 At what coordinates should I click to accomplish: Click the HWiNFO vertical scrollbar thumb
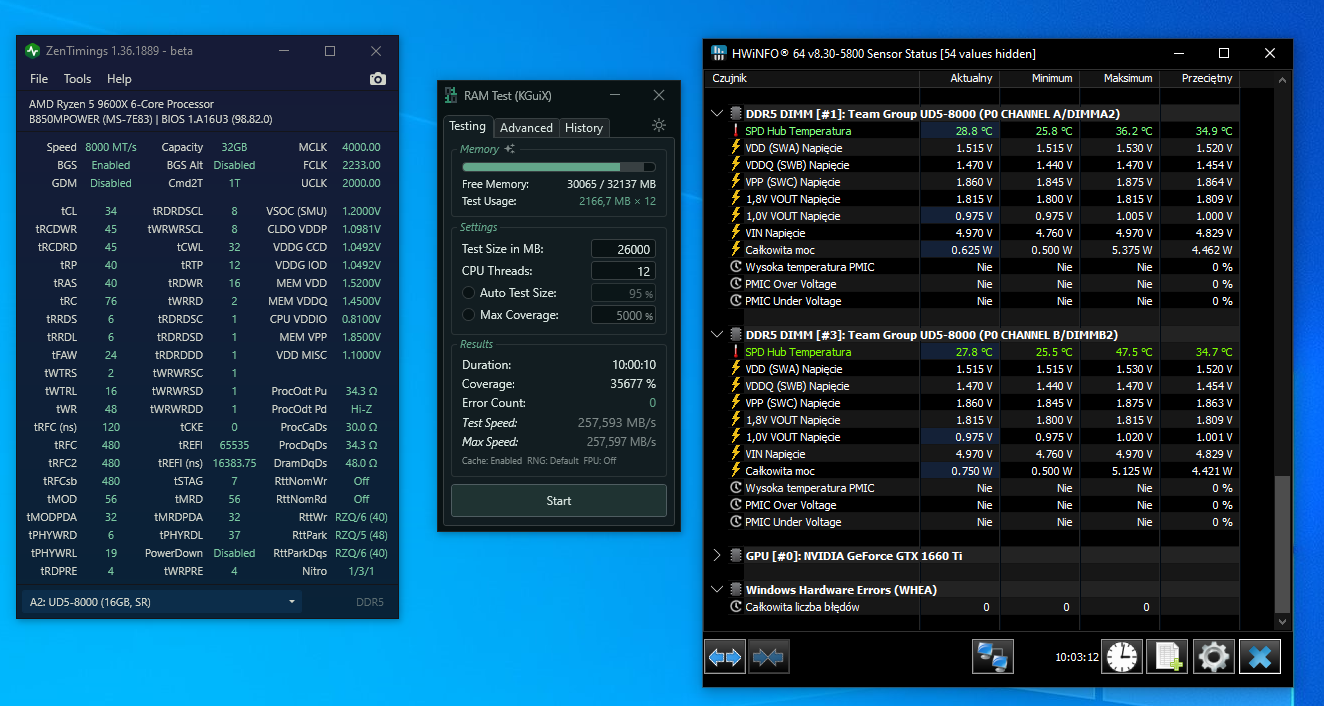[x=1283, y=545]
